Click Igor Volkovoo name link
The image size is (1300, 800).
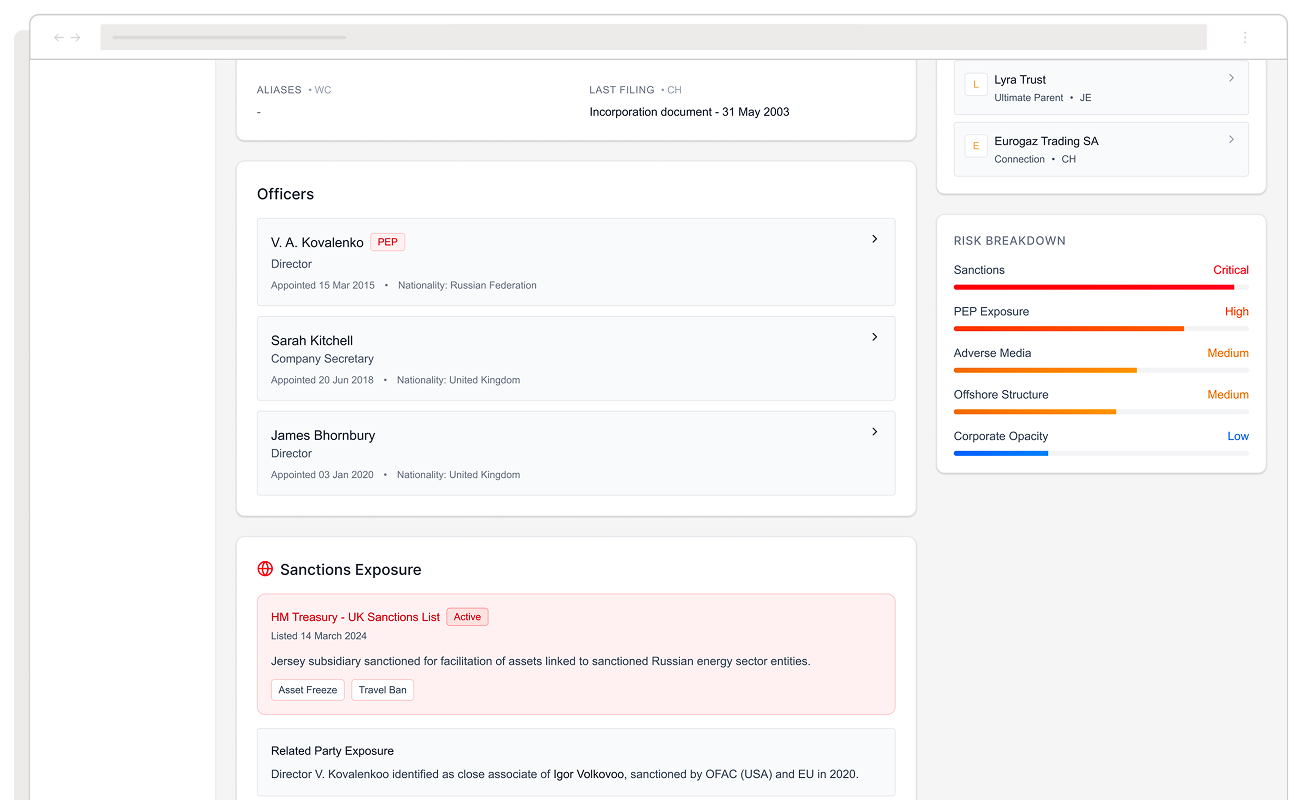point(589,774)
